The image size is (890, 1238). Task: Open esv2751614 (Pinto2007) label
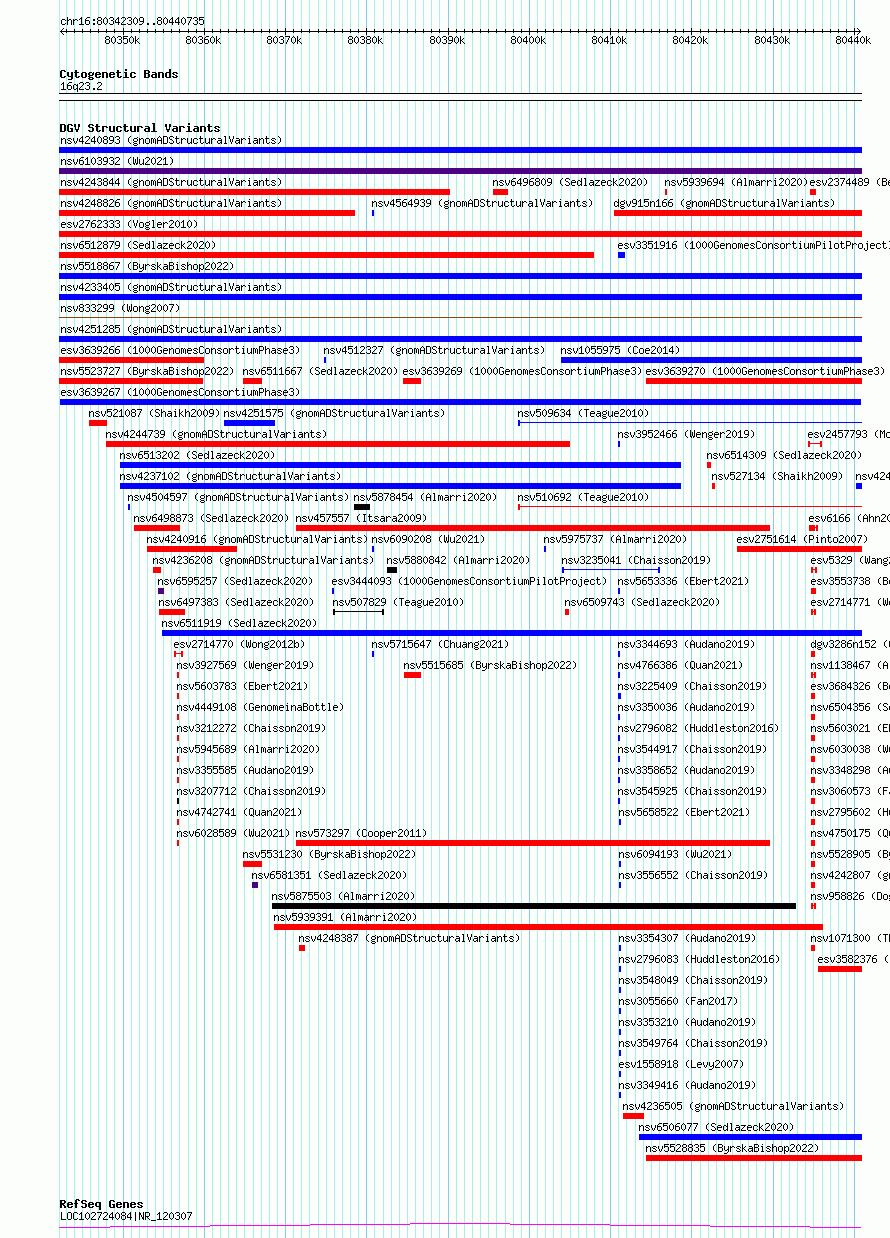[x=802, y=539]
